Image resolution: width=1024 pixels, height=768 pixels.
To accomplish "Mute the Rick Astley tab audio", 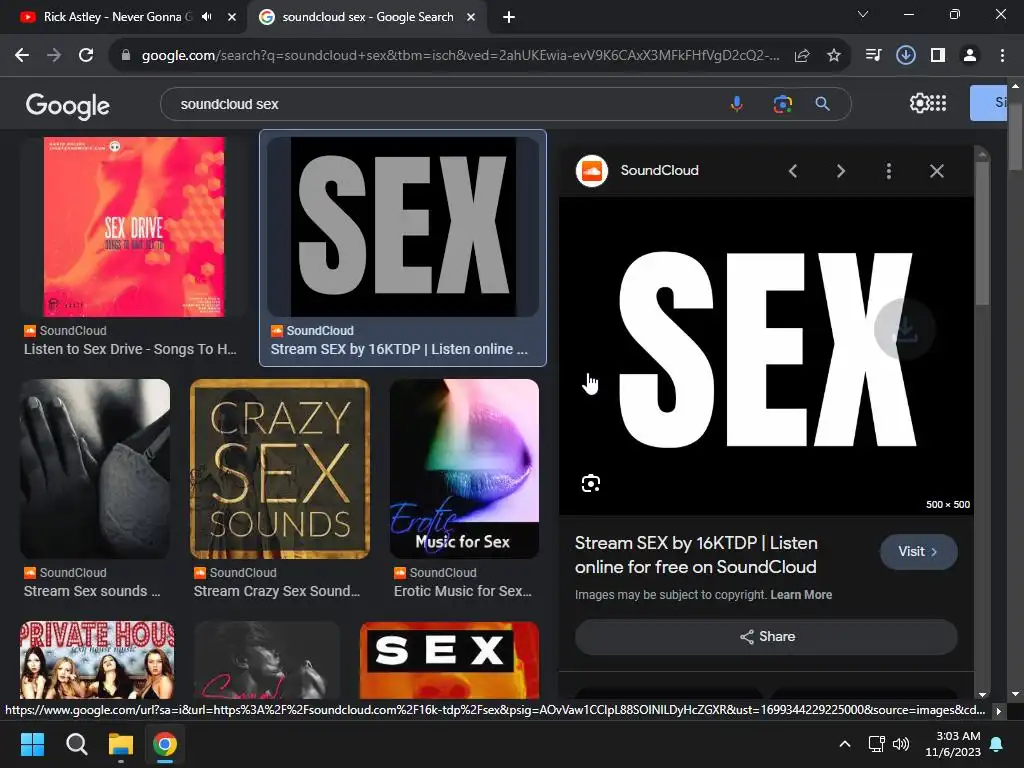I will coord(207,17).
